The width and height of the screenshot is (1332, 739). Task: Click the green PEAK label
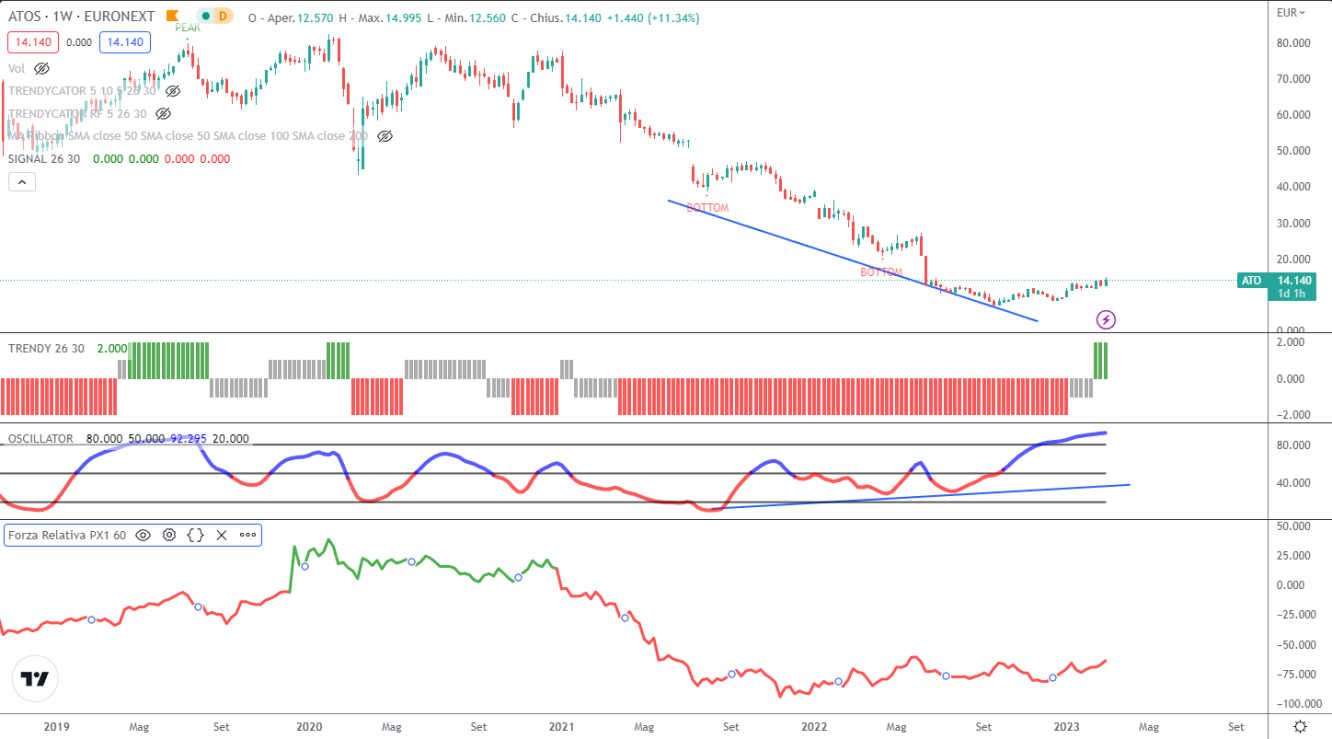pyautogui.click(x=187, y=28)
